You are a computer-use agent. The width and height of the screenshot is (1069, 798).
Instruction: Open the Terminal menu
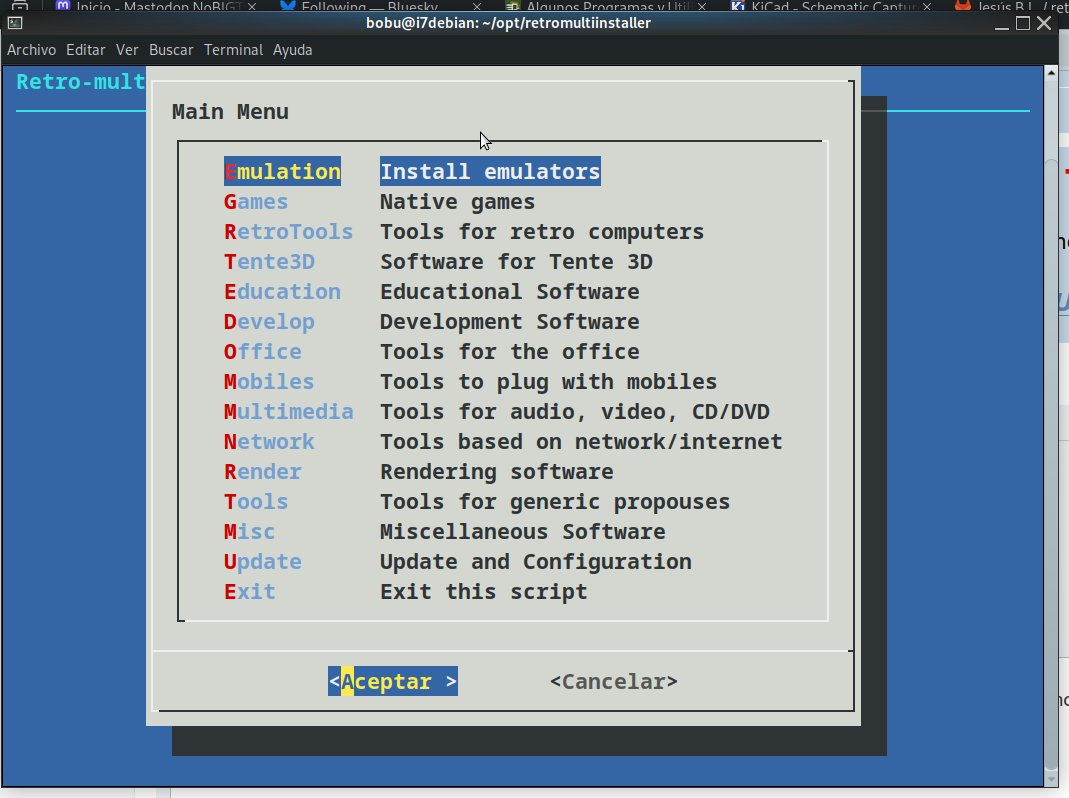pyautogui.click(x=233, y=50)
